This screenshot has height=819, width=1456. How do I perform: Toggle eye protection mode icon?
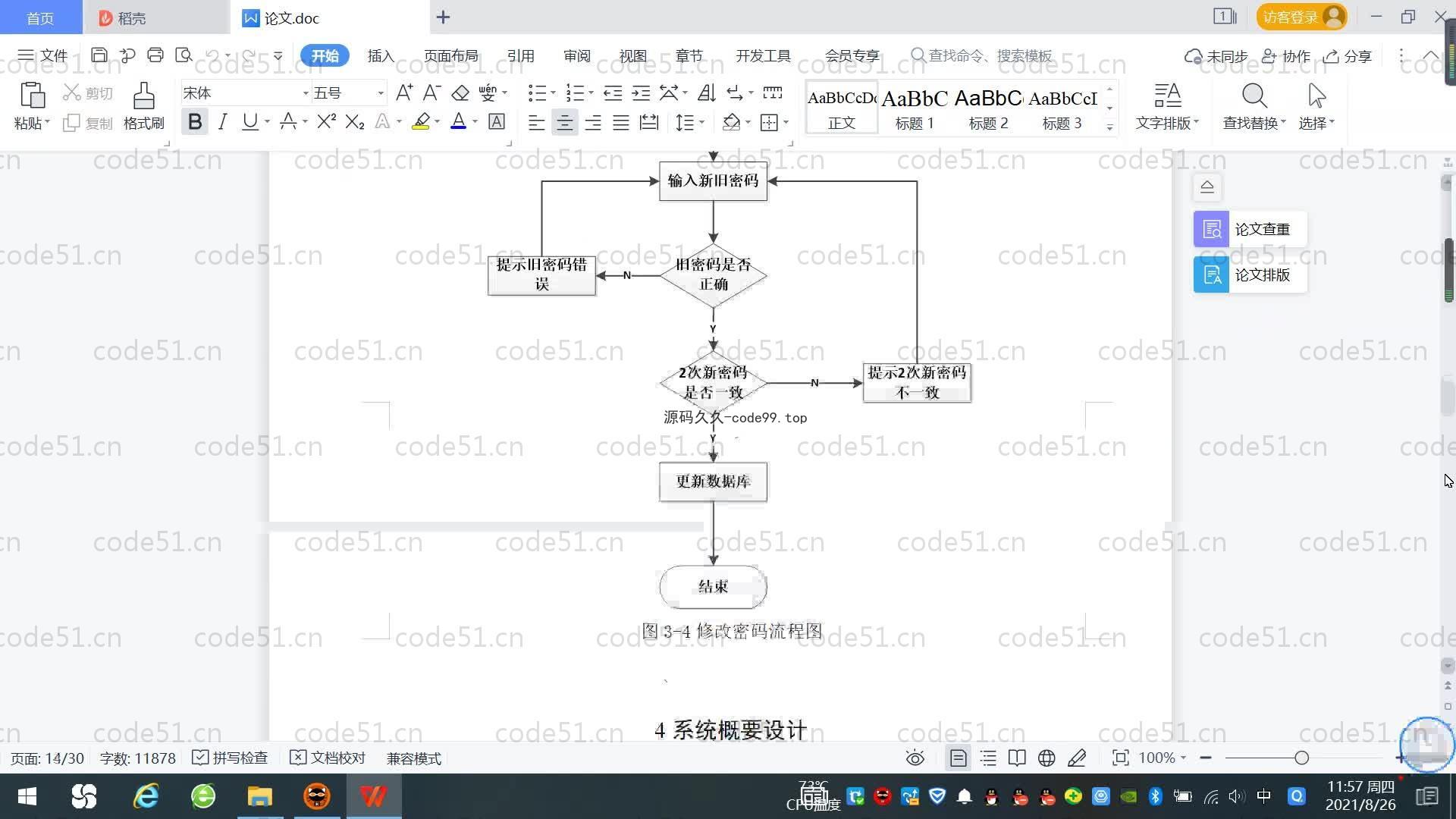pyautogui.click(x=915, y=758)
